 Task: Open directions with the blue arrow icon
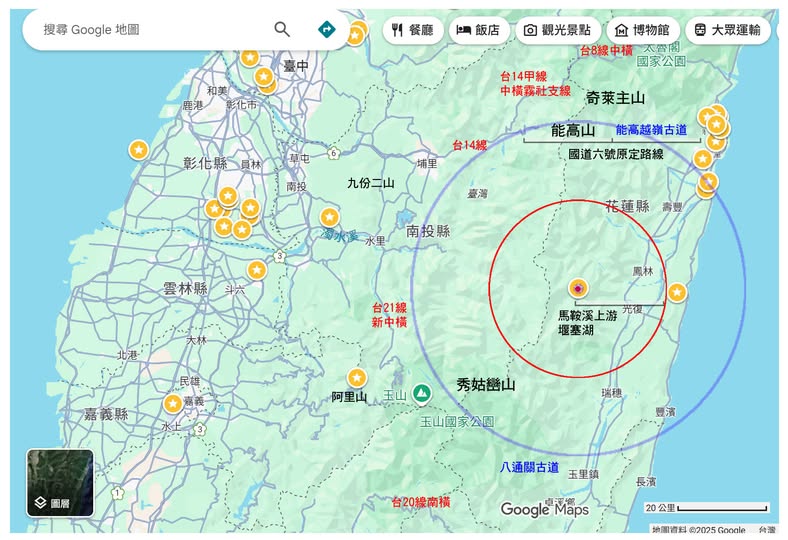(x=326, y=30)
